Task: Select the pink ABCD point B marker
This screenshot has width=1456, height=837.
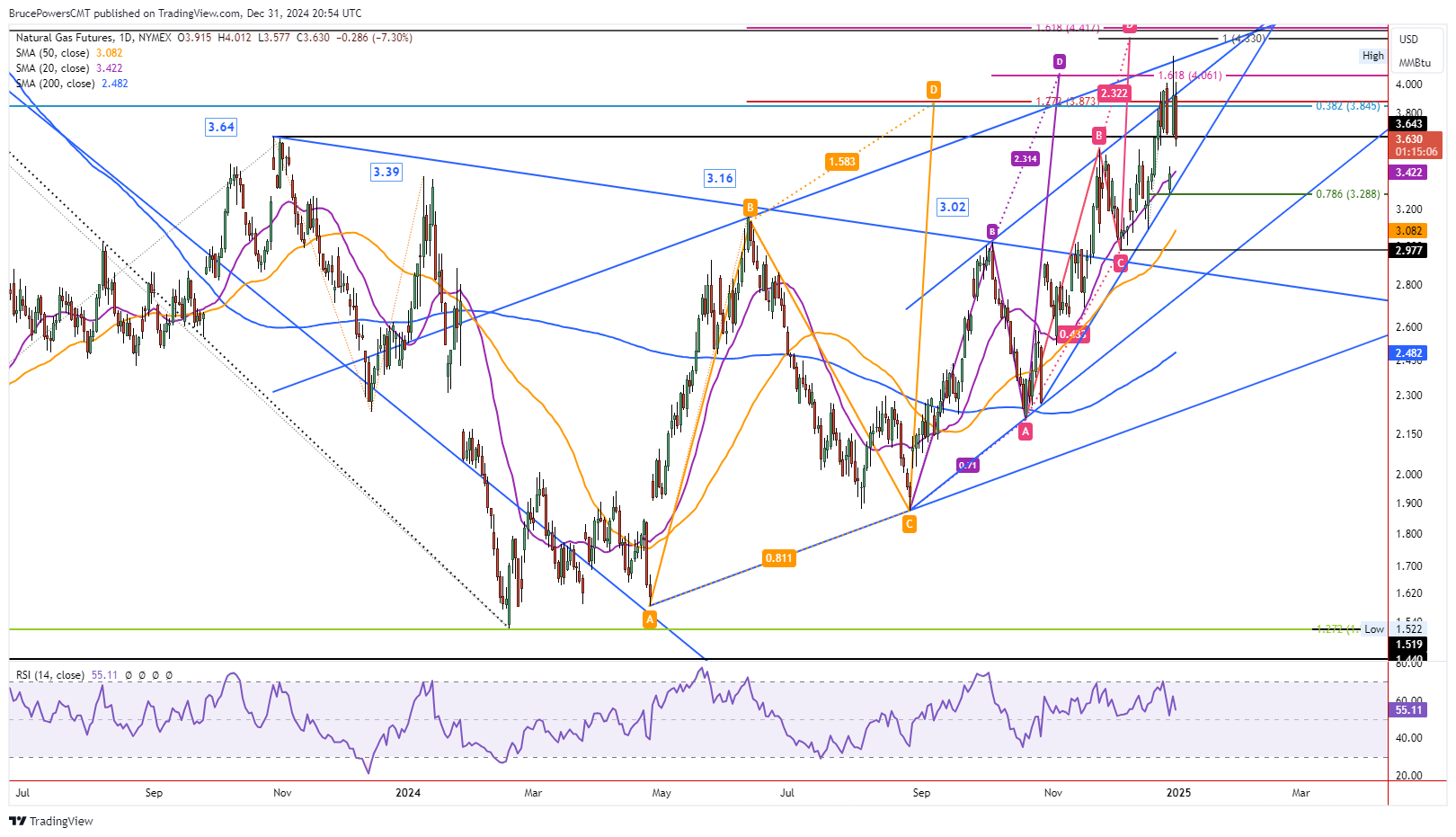Action: tap(1098, 136)
